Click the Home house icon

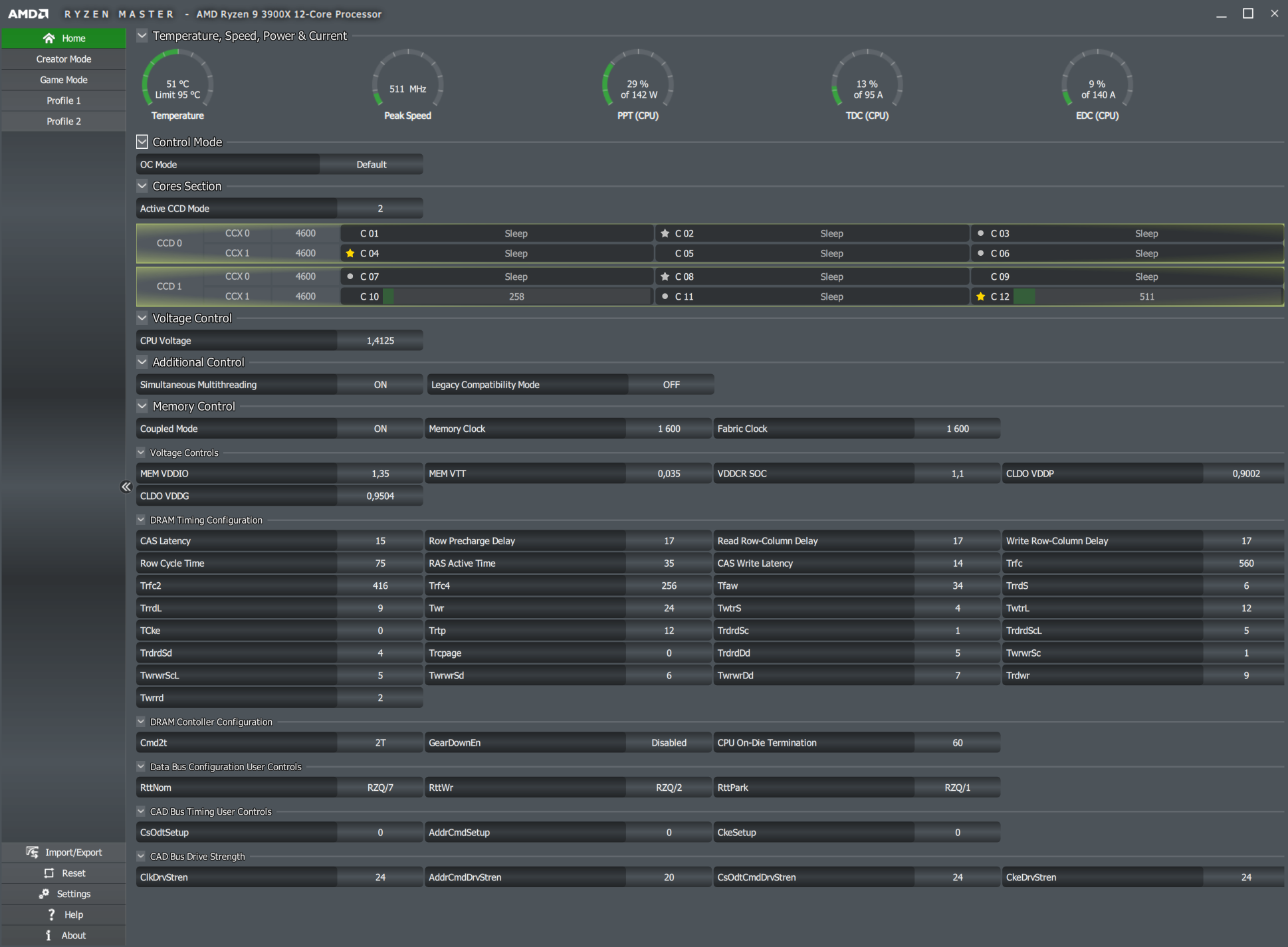click(49, 39)
